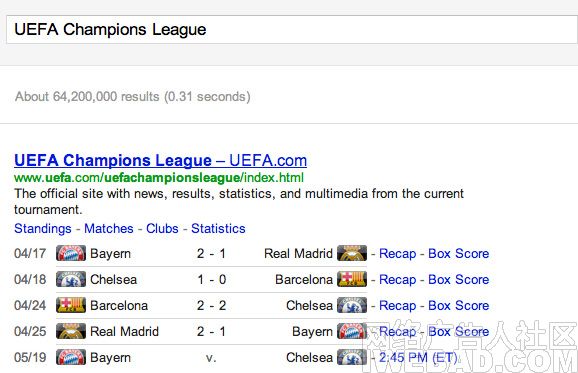Open Recap for Barcelona vs Chelsea 04/24

(397, 306)
